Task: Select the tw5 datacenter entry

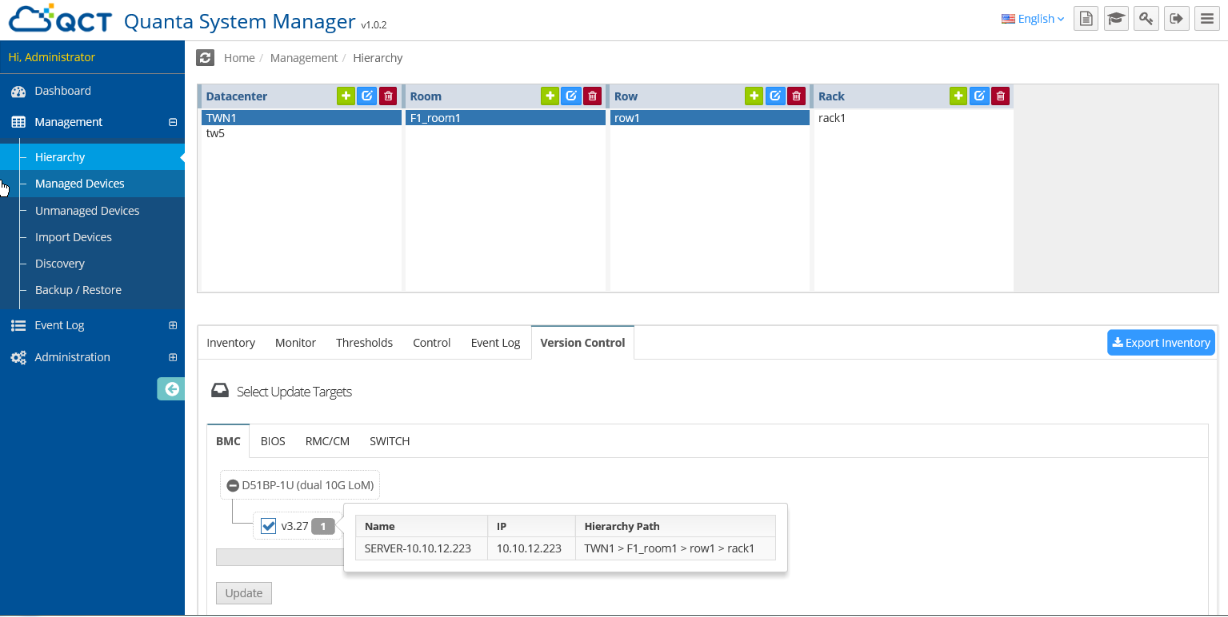Action: click(x=216, y=133)
